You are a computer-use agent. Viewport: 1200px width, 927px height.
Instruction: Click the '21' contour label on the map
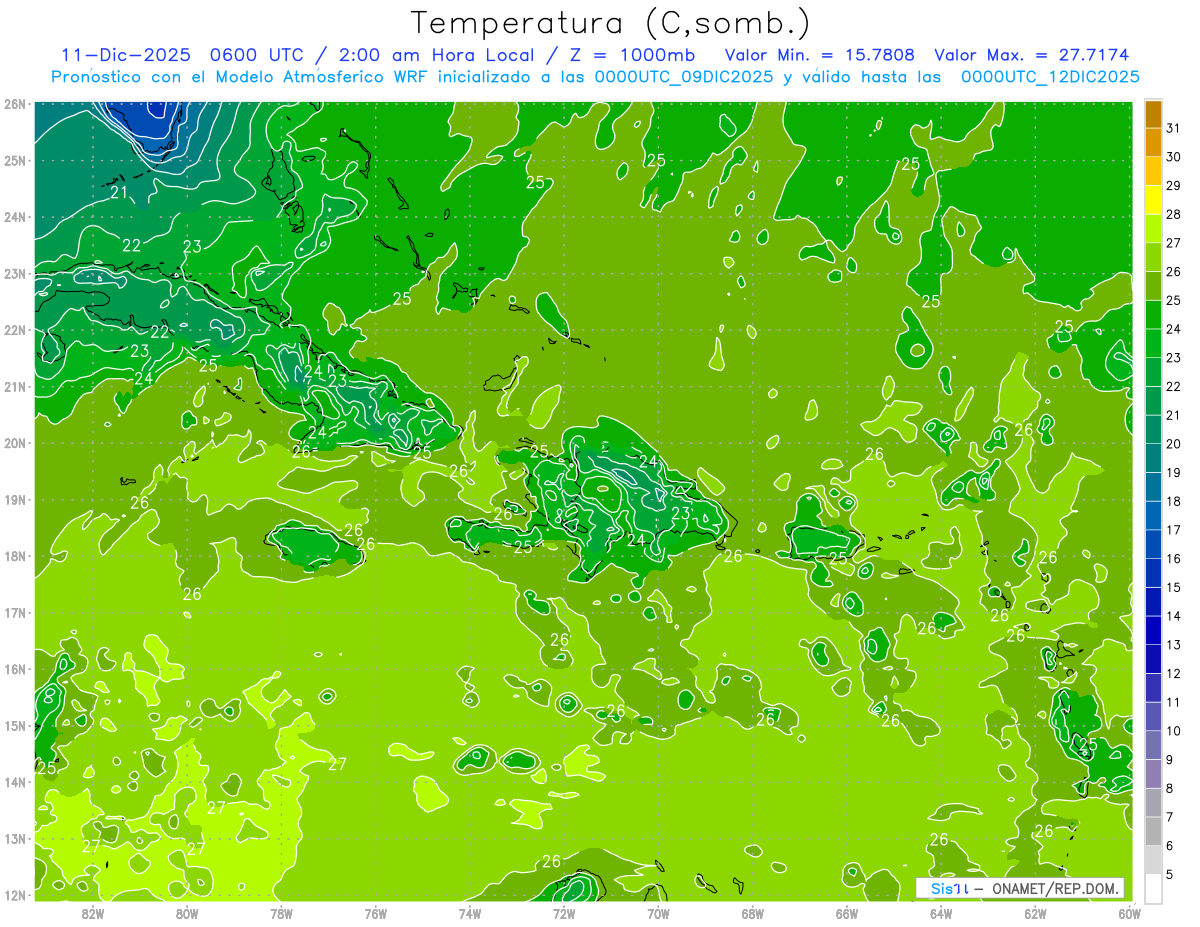pos(120,192)
